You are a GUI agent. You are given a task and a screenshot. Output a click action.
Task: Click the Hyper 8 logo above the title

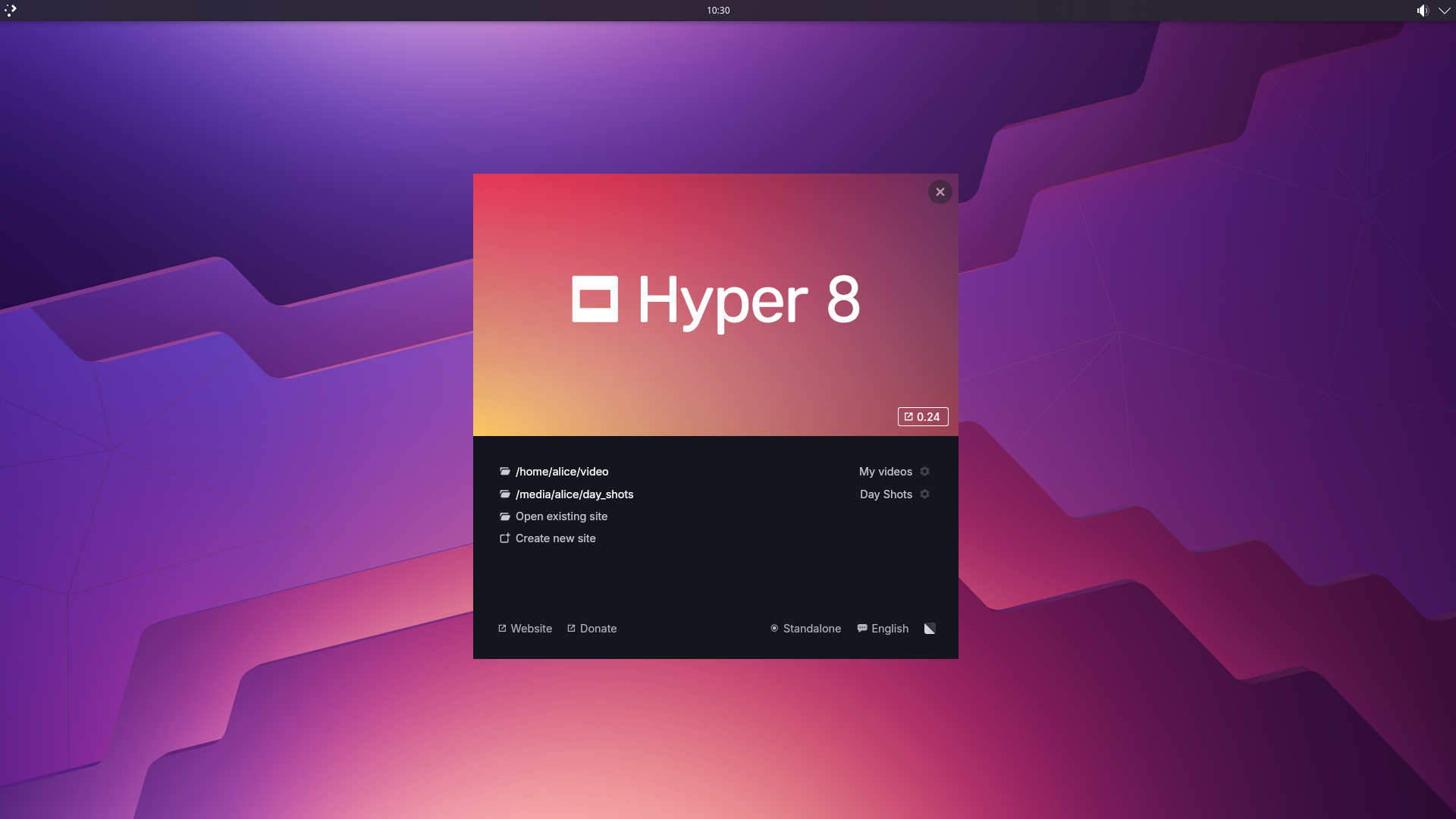[x=596, y=298]
